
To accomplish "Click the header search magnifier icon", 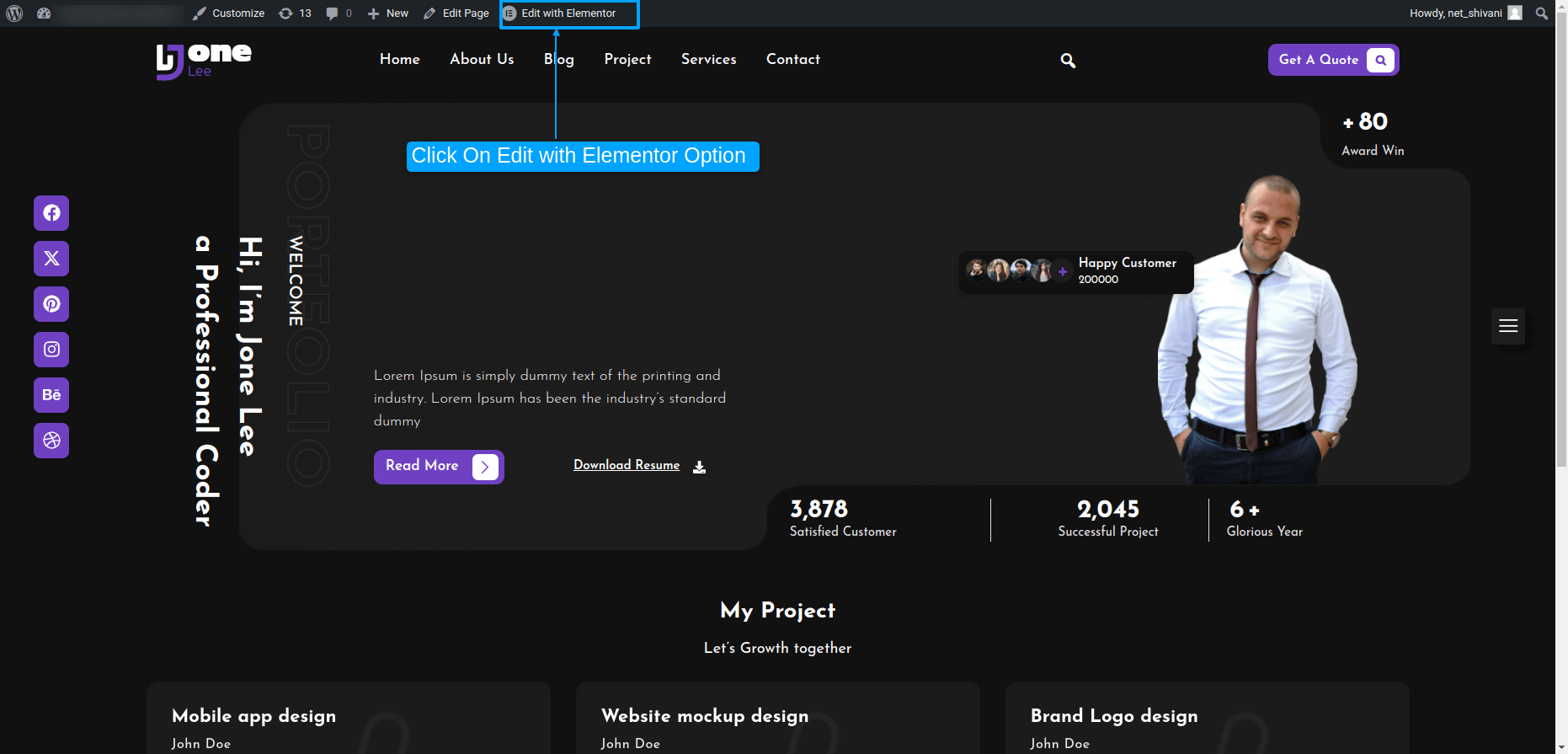I will pyautogui.click(x=1068, y=61).
